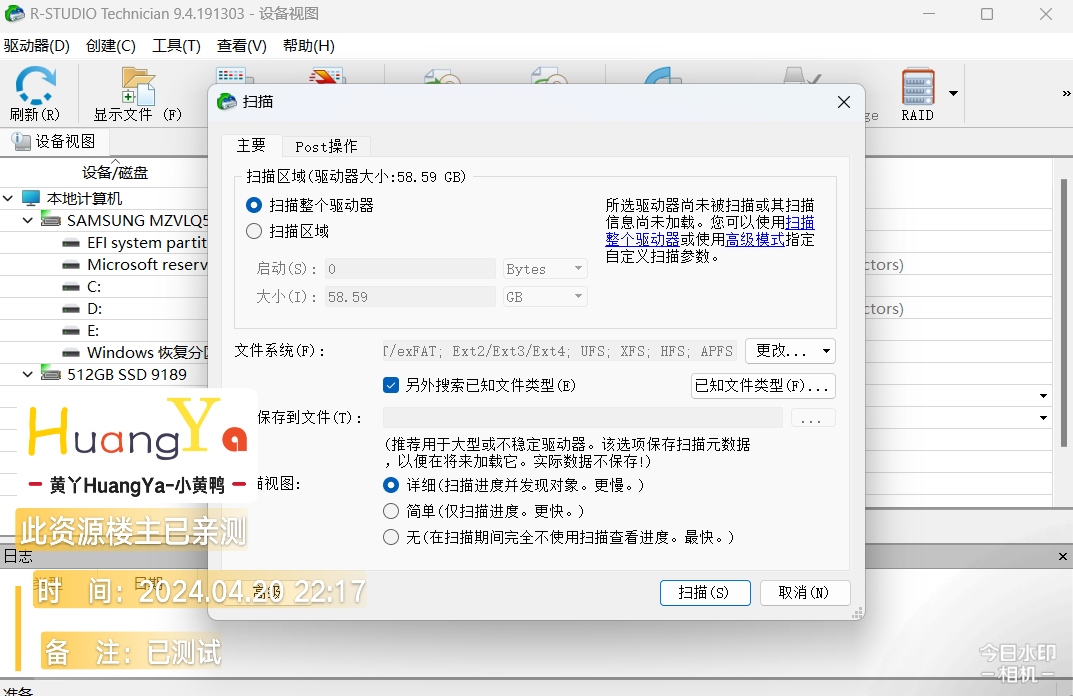Open the 帮助(H) menu
Screen dimensions: 1073x696
click(309, 46)
